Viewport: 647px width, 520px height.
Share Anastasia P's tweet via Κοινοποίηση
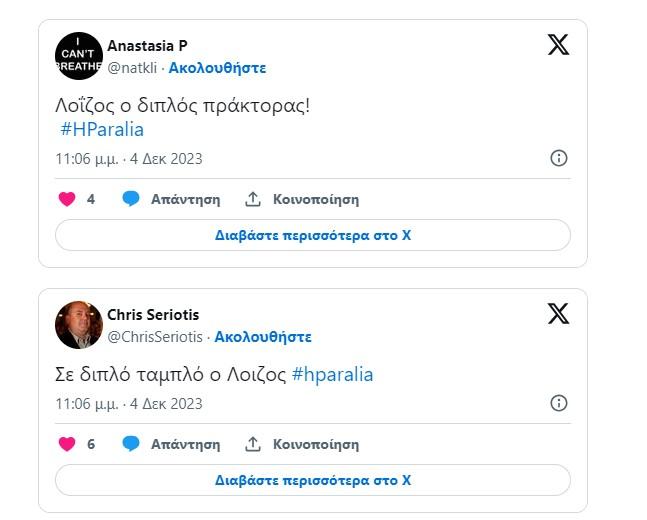(302, 199)
